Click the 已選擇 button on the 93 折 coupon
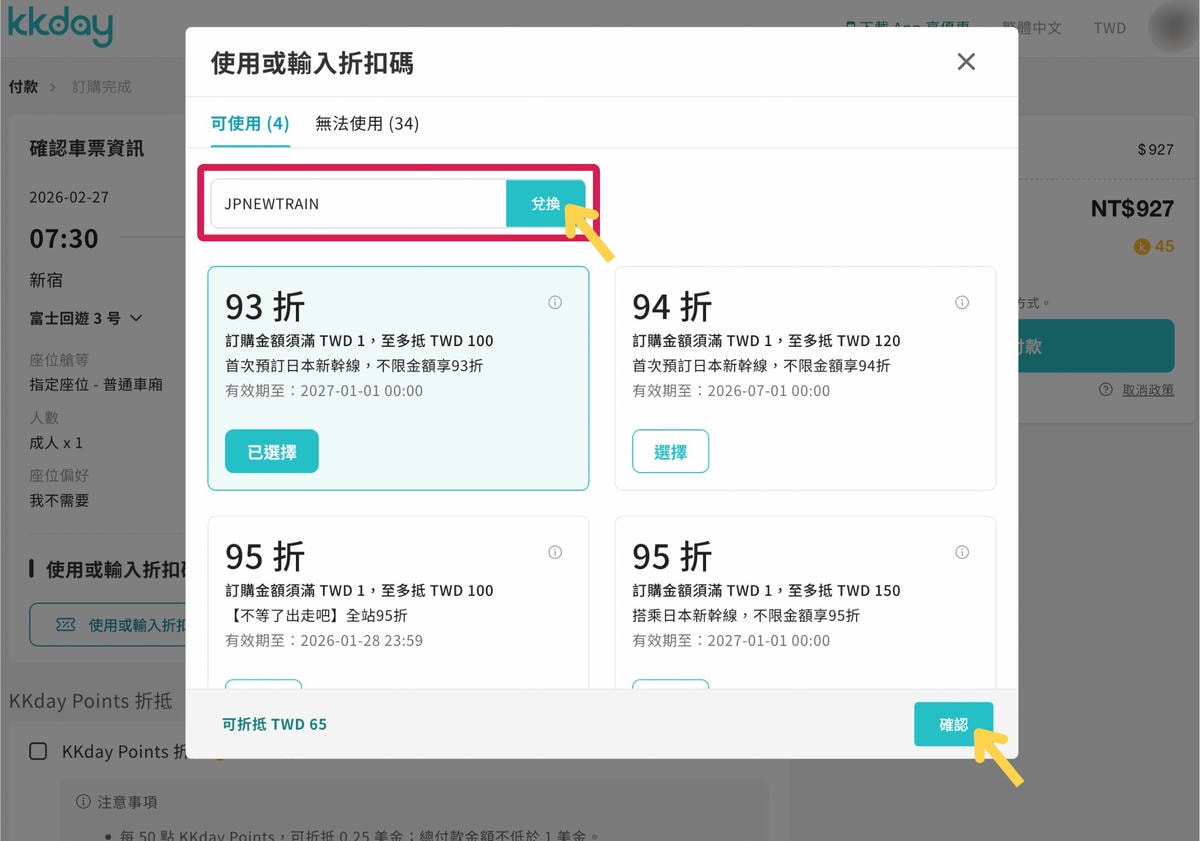1200x841 pixels. tap(272, 452)
